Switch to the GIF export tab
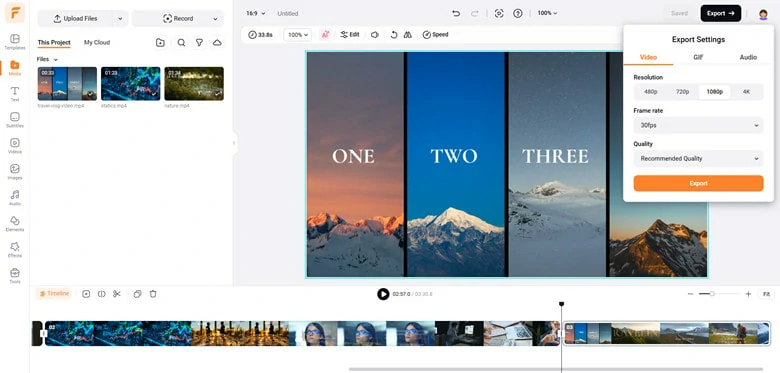This screenshot has height=373, width=780. (x=698, y=57)
